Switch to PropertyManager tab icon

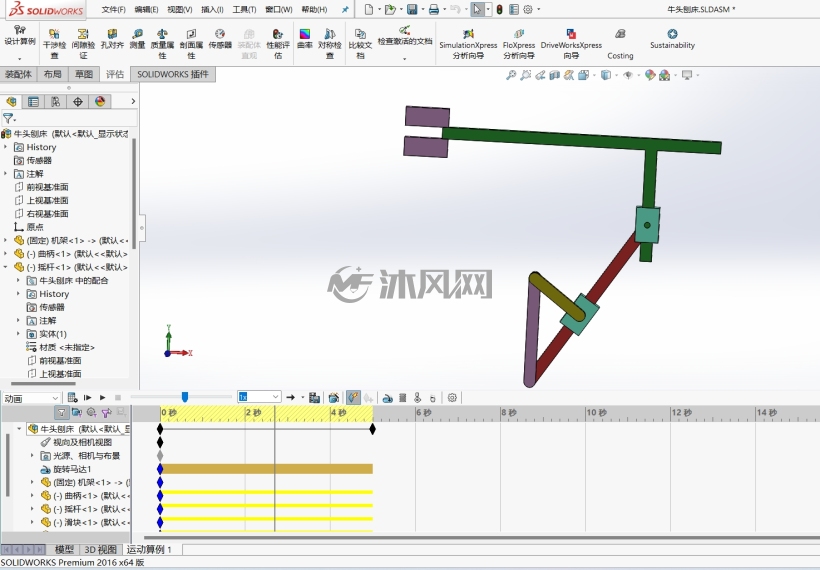(33, 101)
